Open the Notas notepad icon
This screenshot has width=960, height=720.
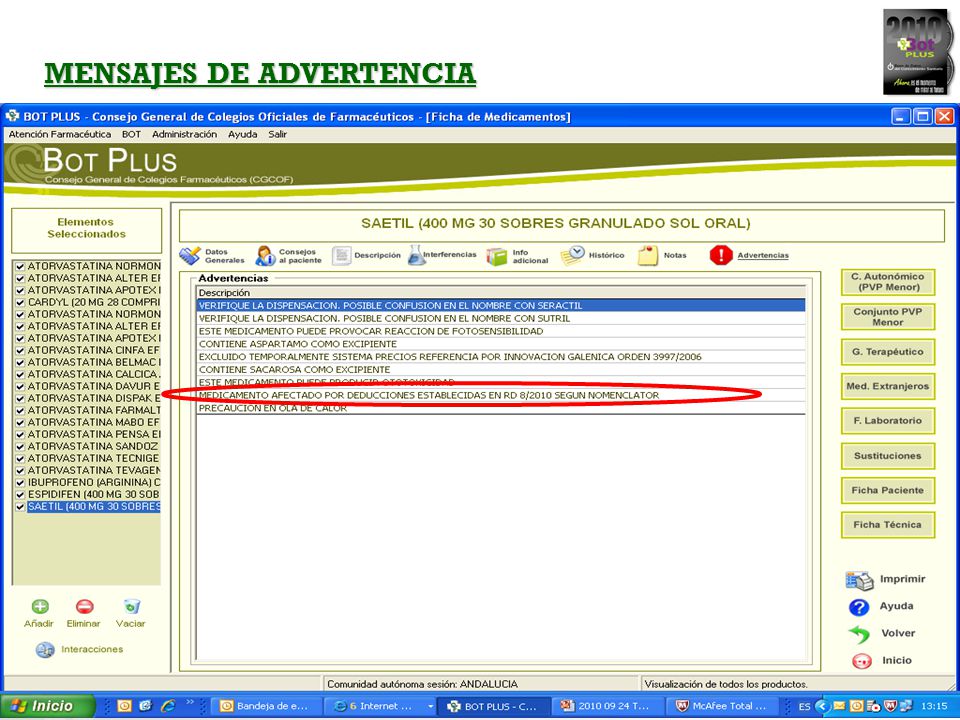pyautogui.click(x=647, y=255)
